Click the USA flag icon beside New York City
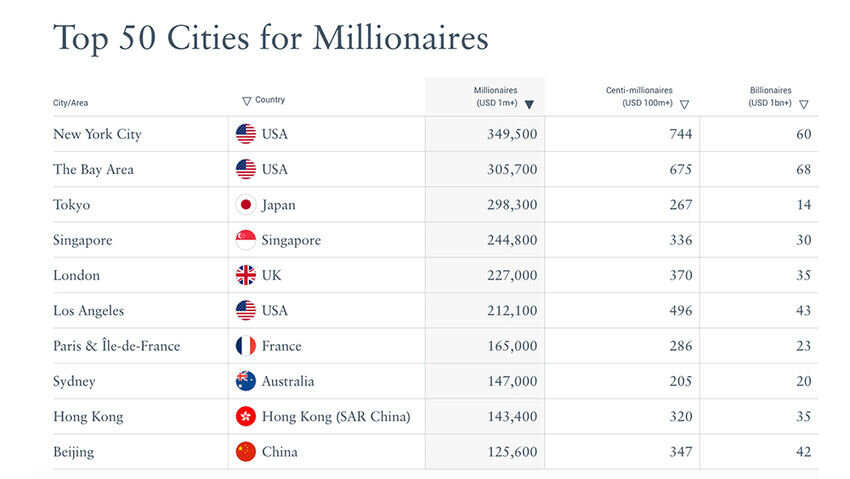Viewport: 850px width, 479px height. (245, 134)
